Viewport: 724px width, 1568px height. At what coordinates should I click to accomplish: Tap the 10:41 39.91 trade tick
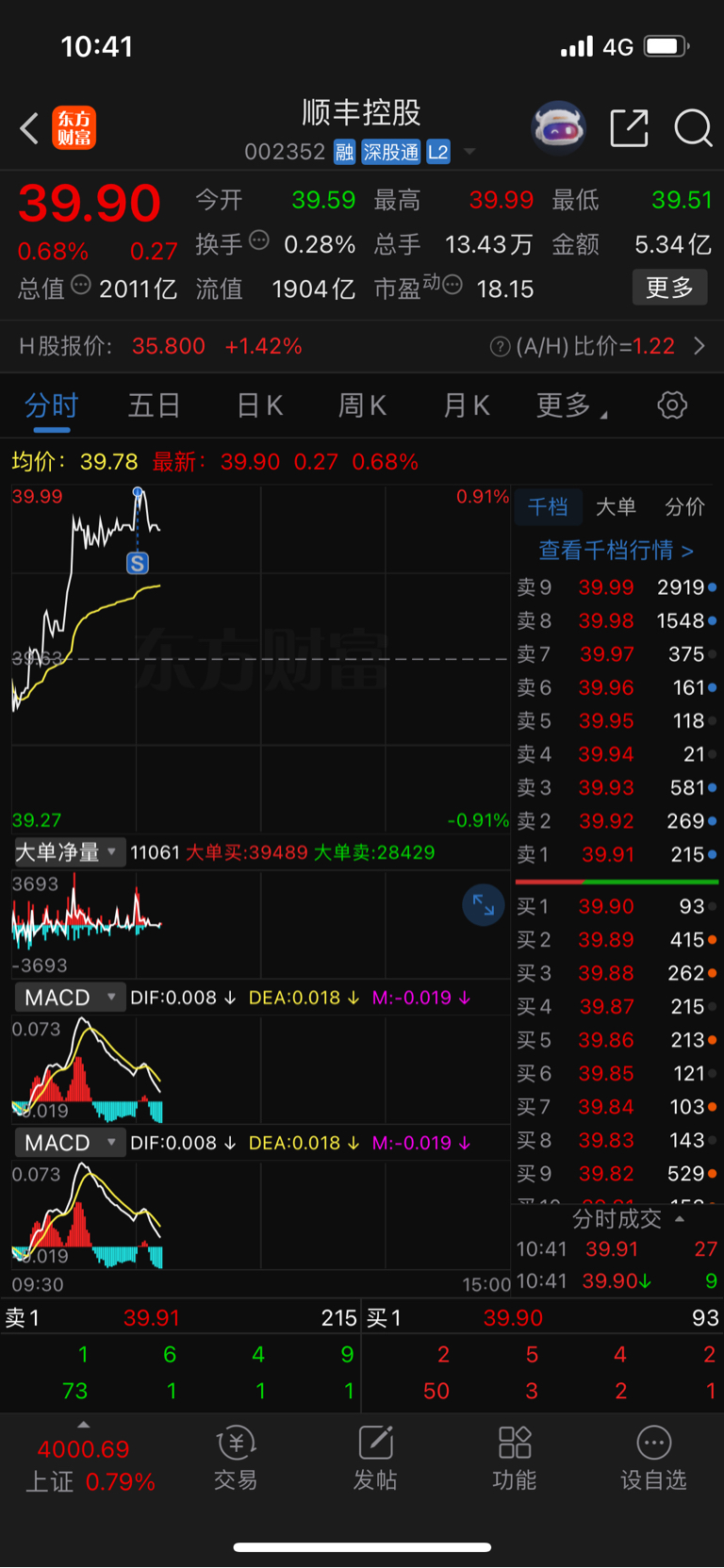click(x=617, y=1249)
